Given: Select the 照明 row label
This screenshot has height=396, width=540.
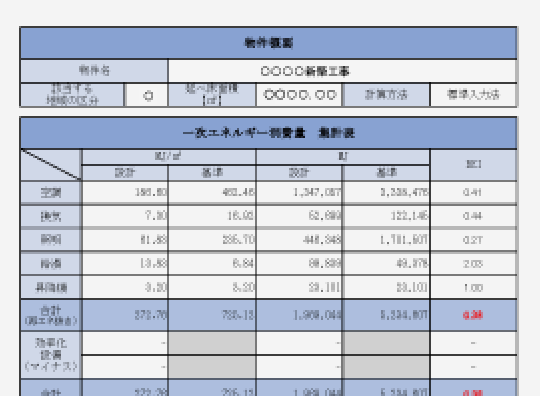Looking at the screenshot, I should [x=51, y=240].
